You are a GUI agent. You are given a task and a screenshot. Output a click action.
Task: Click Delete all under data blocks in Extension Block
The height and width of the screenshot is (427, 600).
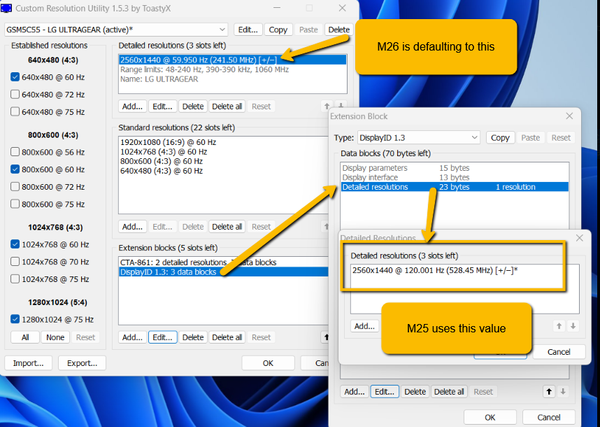pos(449,392)
